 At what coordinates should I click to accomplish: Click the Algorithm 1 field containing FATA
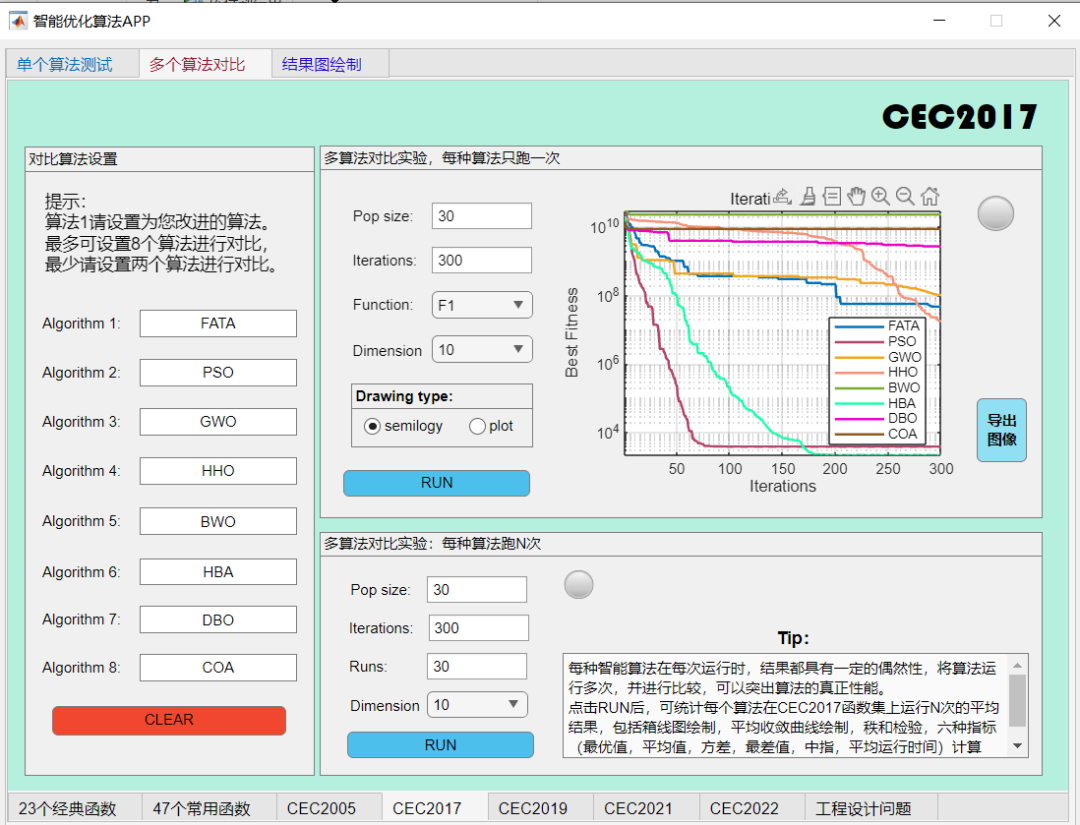(x=218, y=323)
